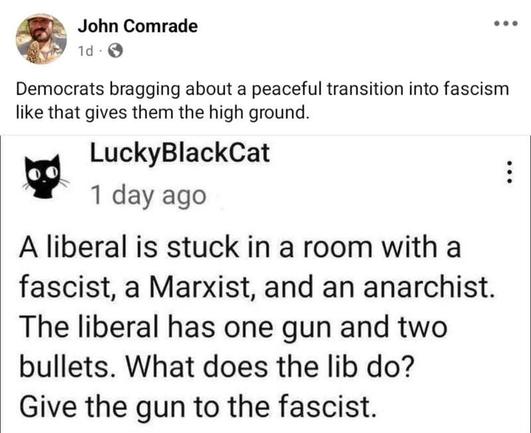The image size is (531, 433).
Task: Click the line 'A liberal is stuck in a room'
Action: click(x=240, y=247)
